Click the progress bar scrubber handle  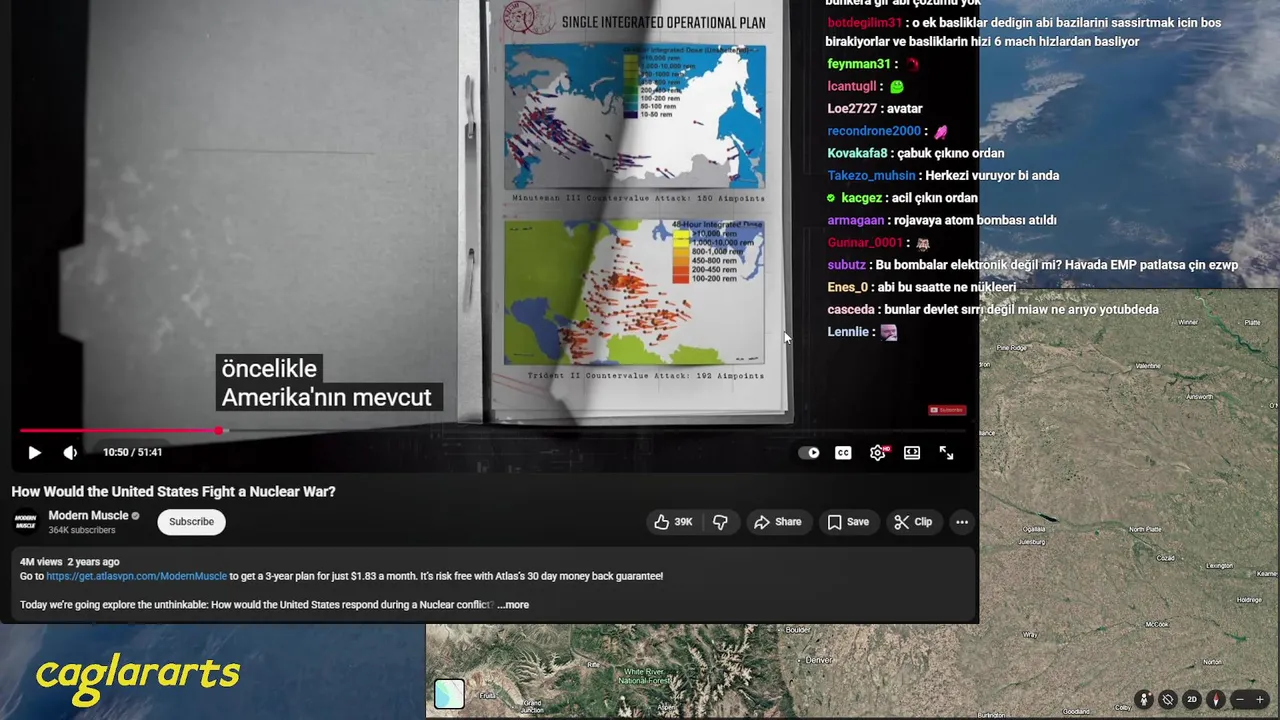(219, 431)
